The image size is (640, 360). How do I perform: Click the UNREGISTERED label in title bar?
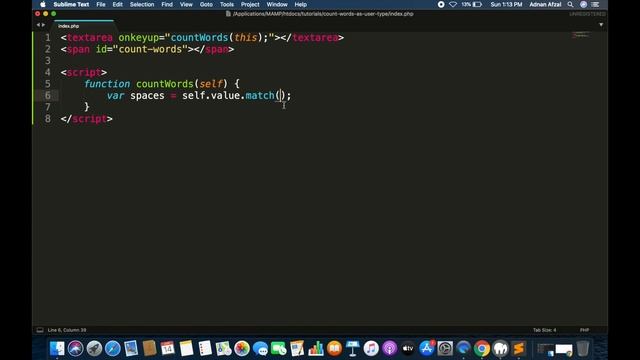pyautogui.click(x=587, y=14)
